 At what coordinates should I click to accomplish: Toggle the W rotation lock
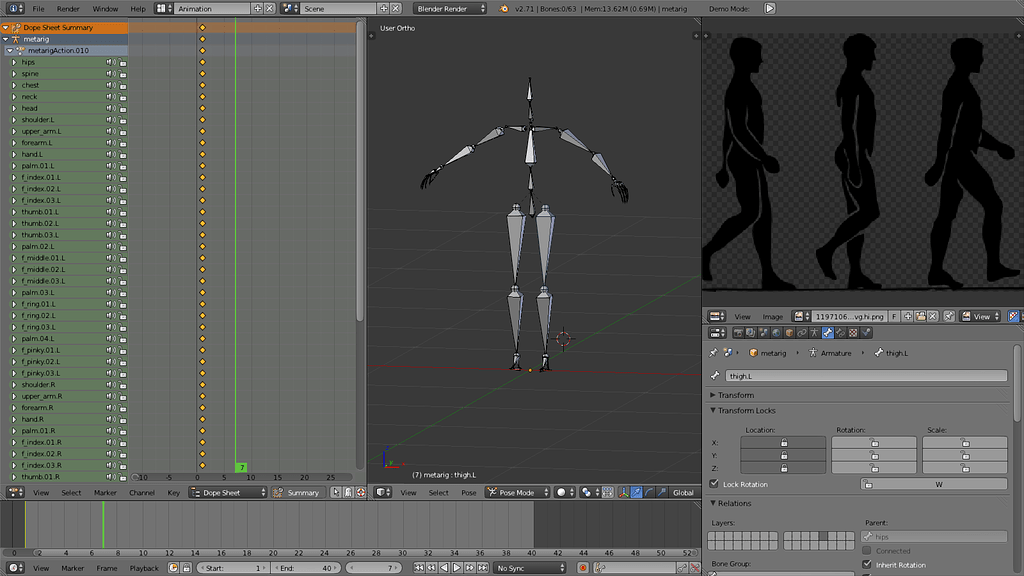pos(934,484)
